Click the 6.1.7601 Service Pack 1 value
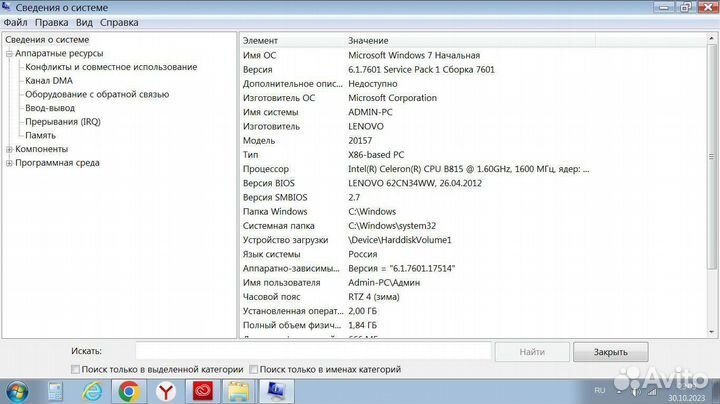 pos(421,70)
